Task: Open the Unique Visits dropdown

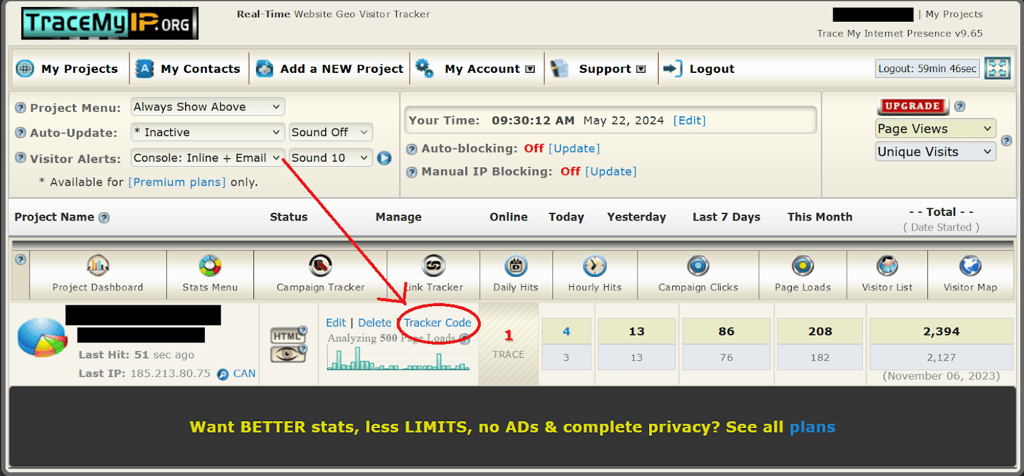Action: pyautogui.click(x=935, y=151)
